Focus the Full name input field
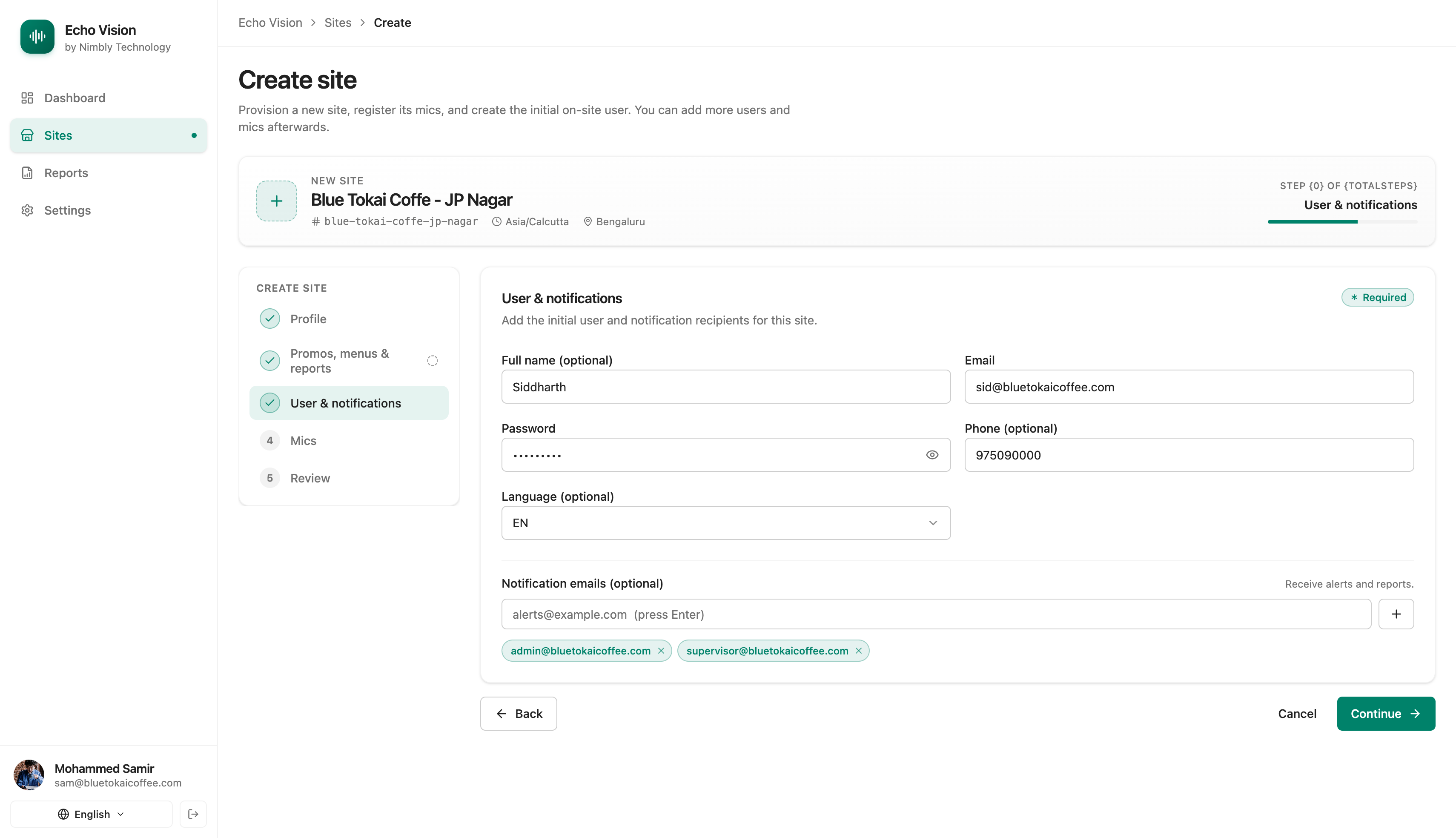 pyautogui.click(x=726, y=387)
